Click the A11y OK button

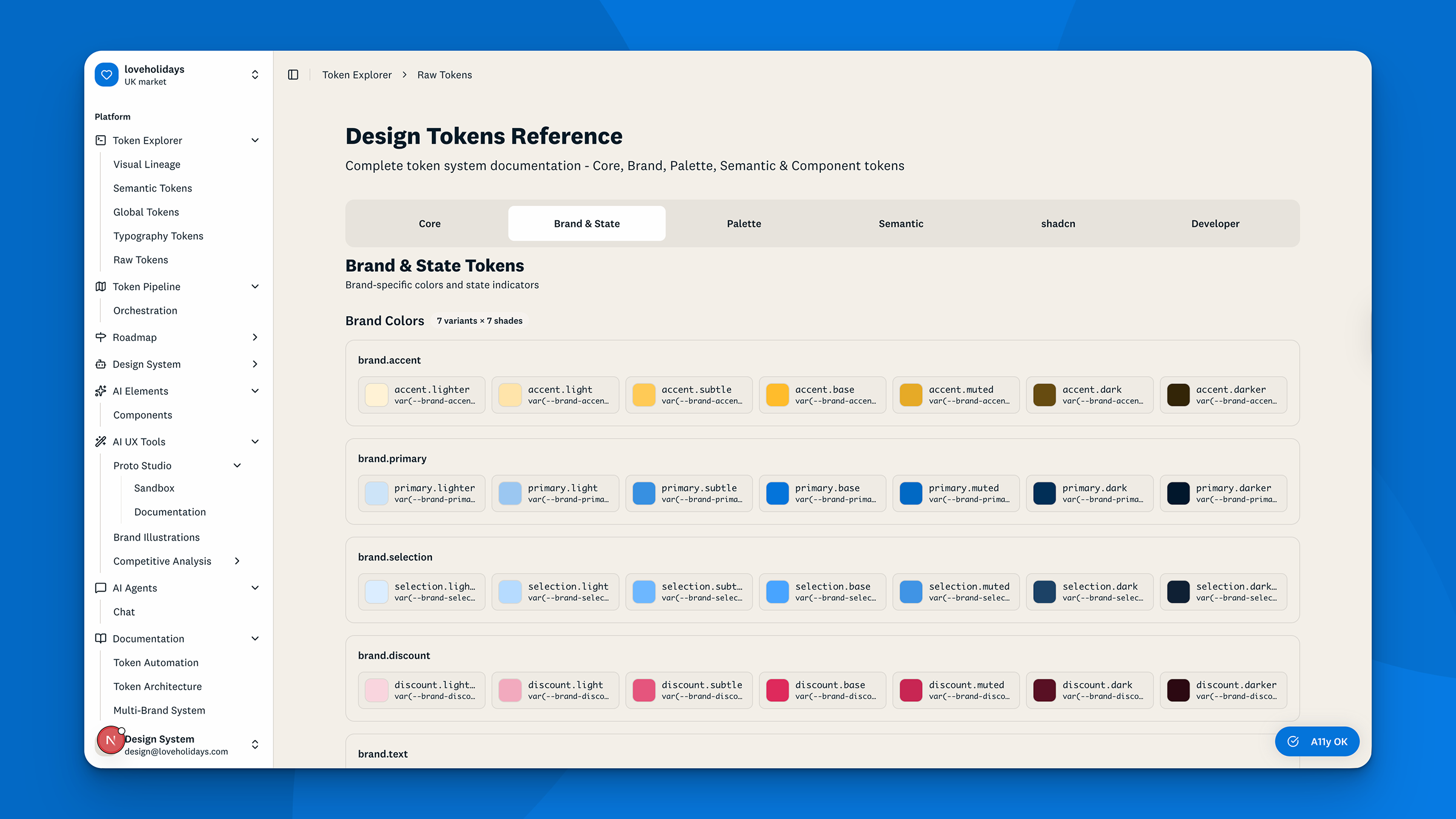[x=1316, y=741]
